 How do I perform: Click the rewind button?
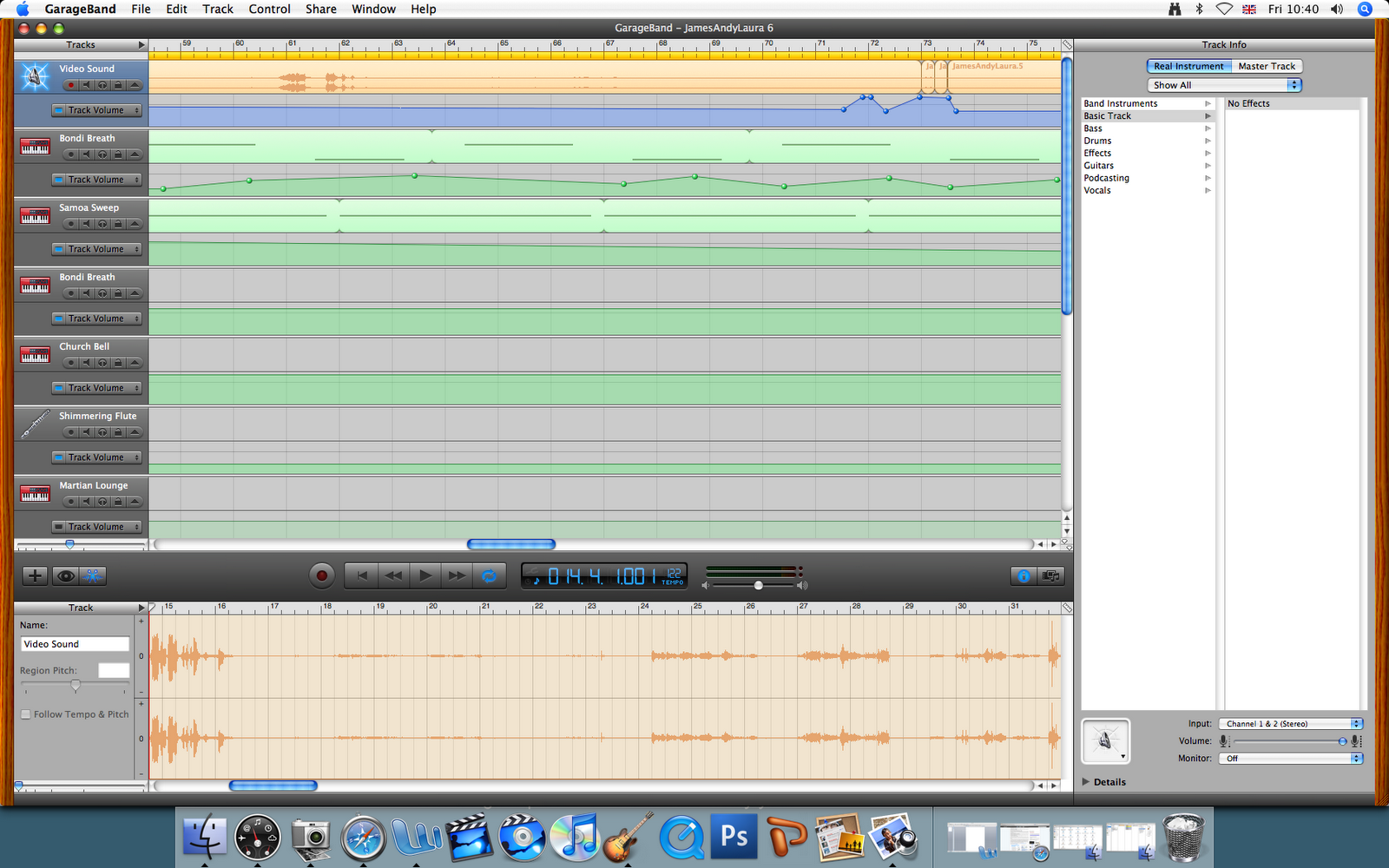(393, 575)
